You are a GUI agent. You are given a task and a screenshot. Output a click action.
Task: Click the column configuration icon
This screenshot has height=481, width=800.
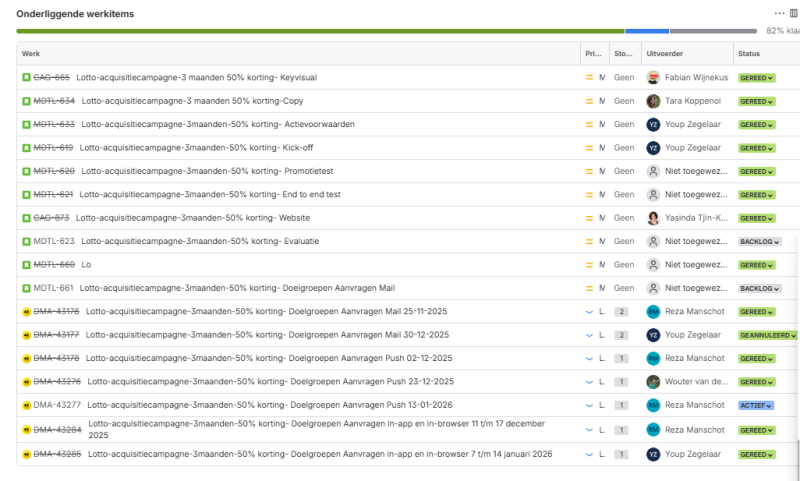point(794,13)
